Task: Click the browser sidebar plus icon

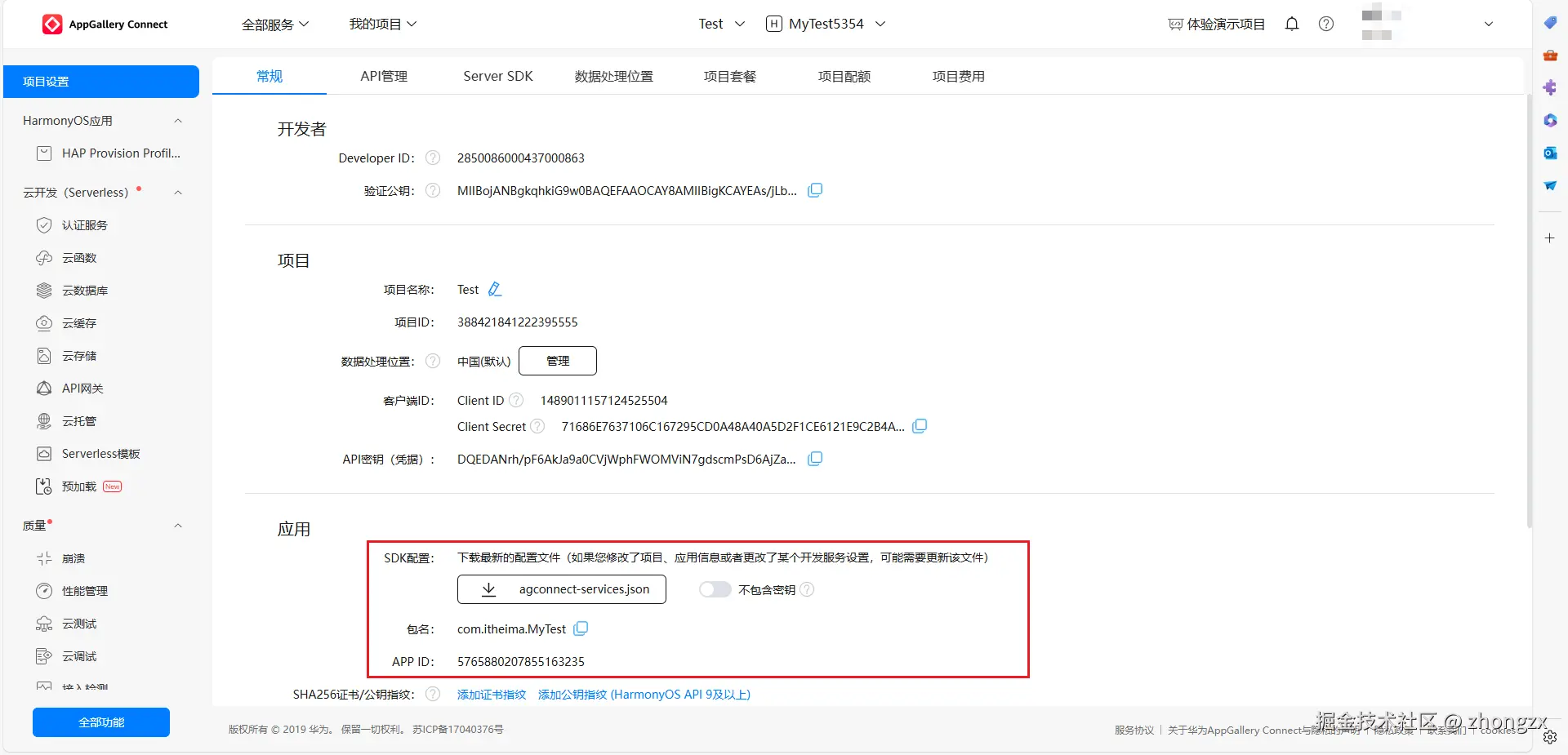Action: pyautogui.click(x=1550, y=238)
